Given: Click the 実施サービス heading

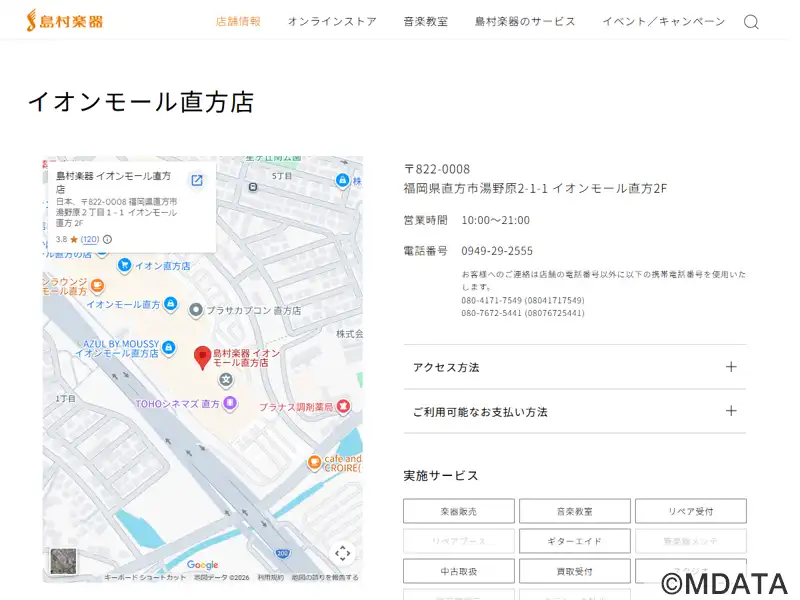Looking at the screenshot, I should [441, 476].
